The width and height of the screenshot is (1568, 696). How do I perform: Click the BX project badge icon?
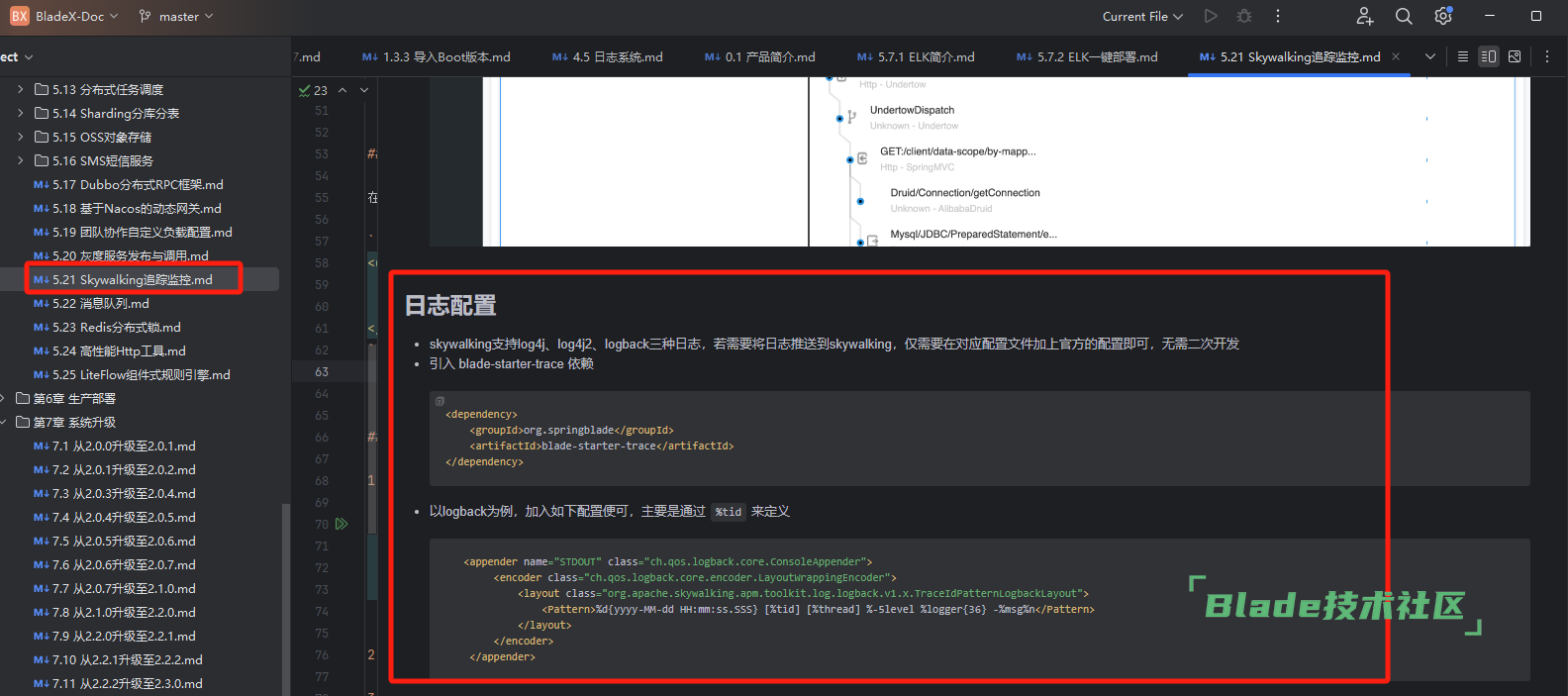tap(20, 16)
